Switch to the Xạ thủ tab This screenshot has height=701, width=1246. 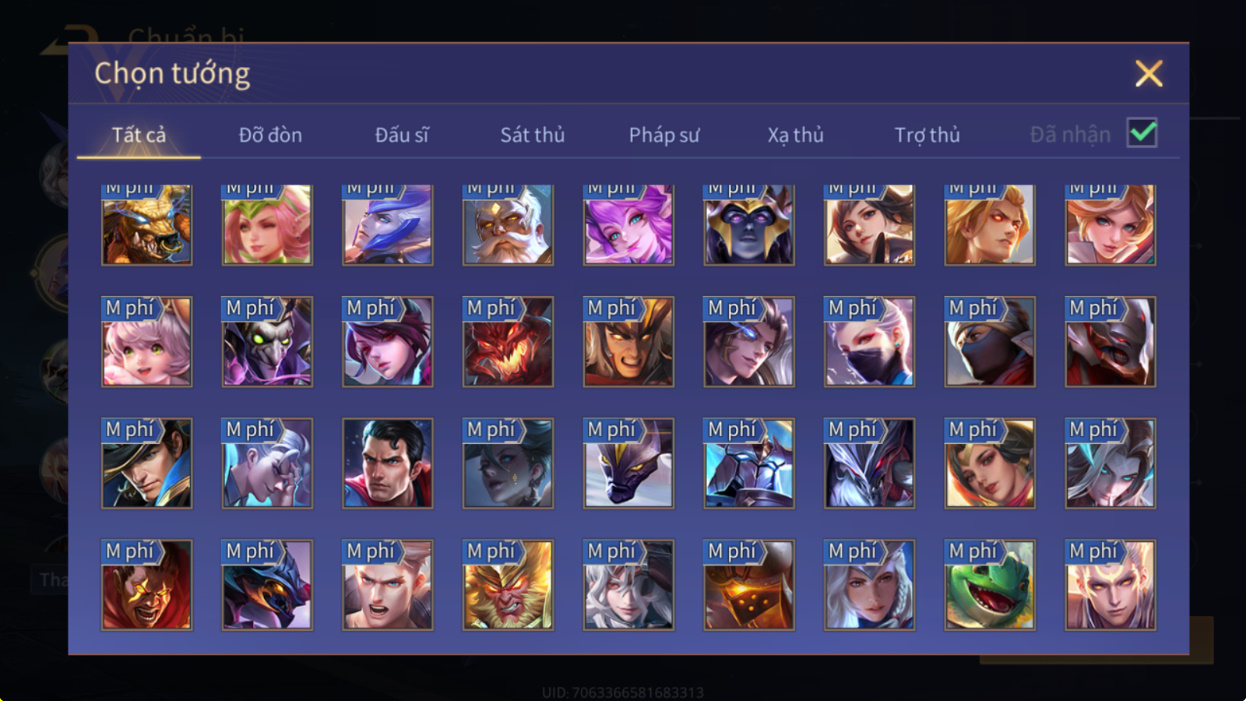tap(796, 135)
